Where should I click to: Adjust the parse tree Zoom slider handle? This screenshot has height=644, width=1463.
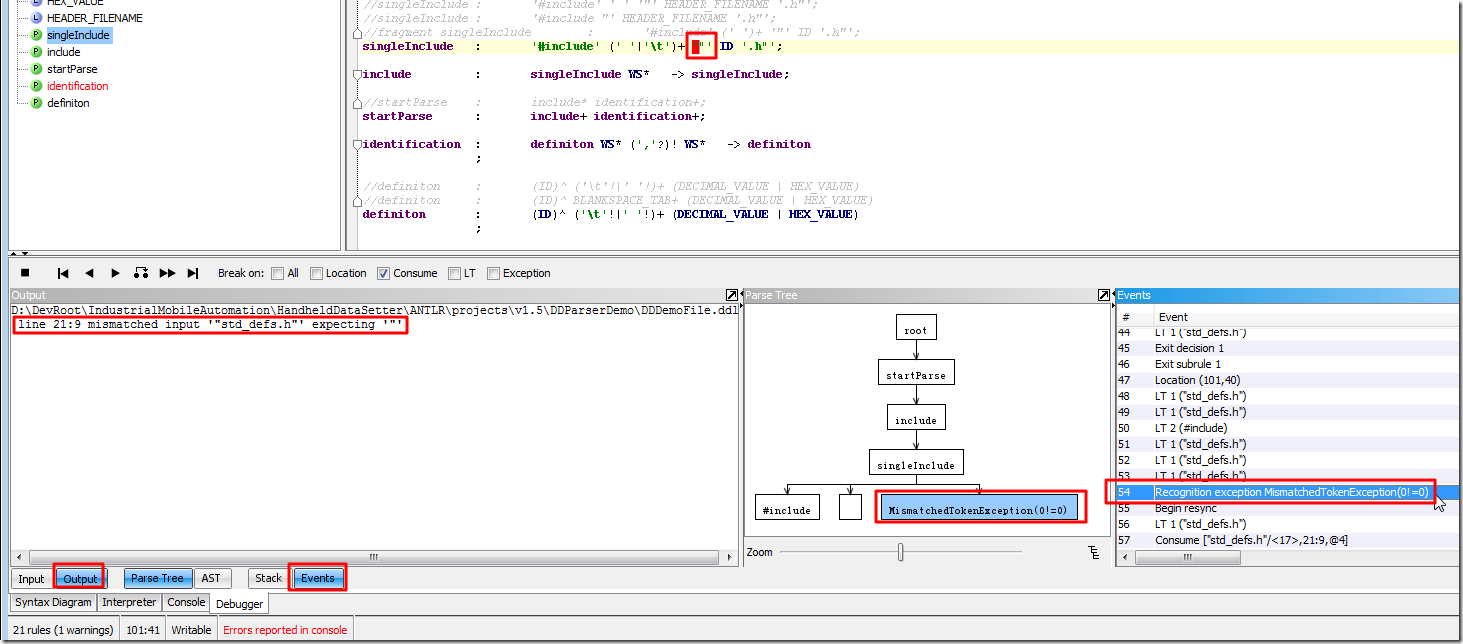(x=901, y=552)
